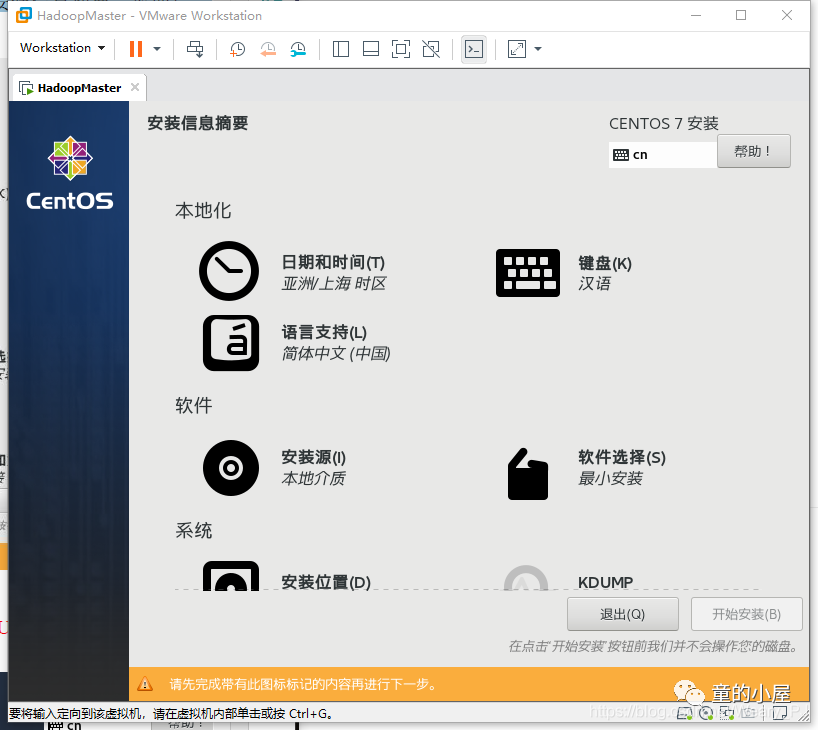818x730 pixels.
Task: Click the 开始安装(B) begin installation button
Action: (x=747, y=614)
